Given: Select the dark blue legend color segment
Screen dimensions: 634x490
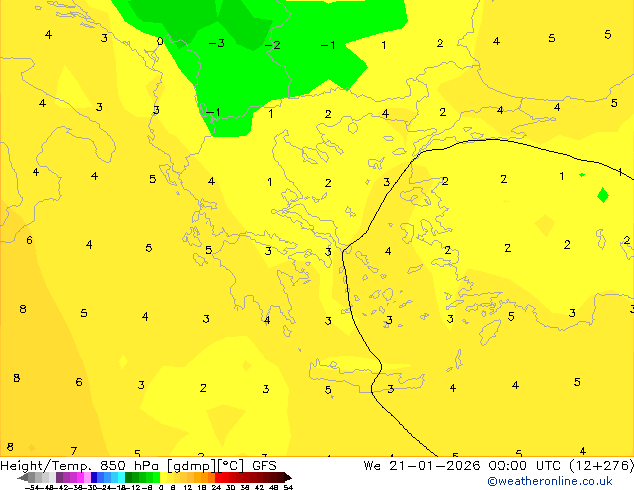Looking at the screenshot, I should pos(94,477).
